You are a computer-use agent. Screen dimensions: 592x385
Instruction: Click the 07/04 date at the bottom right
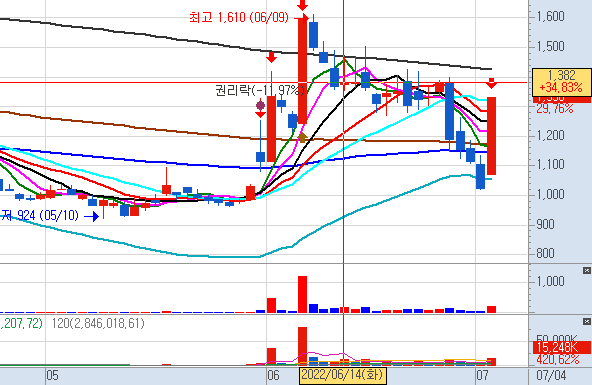point(551,376)
